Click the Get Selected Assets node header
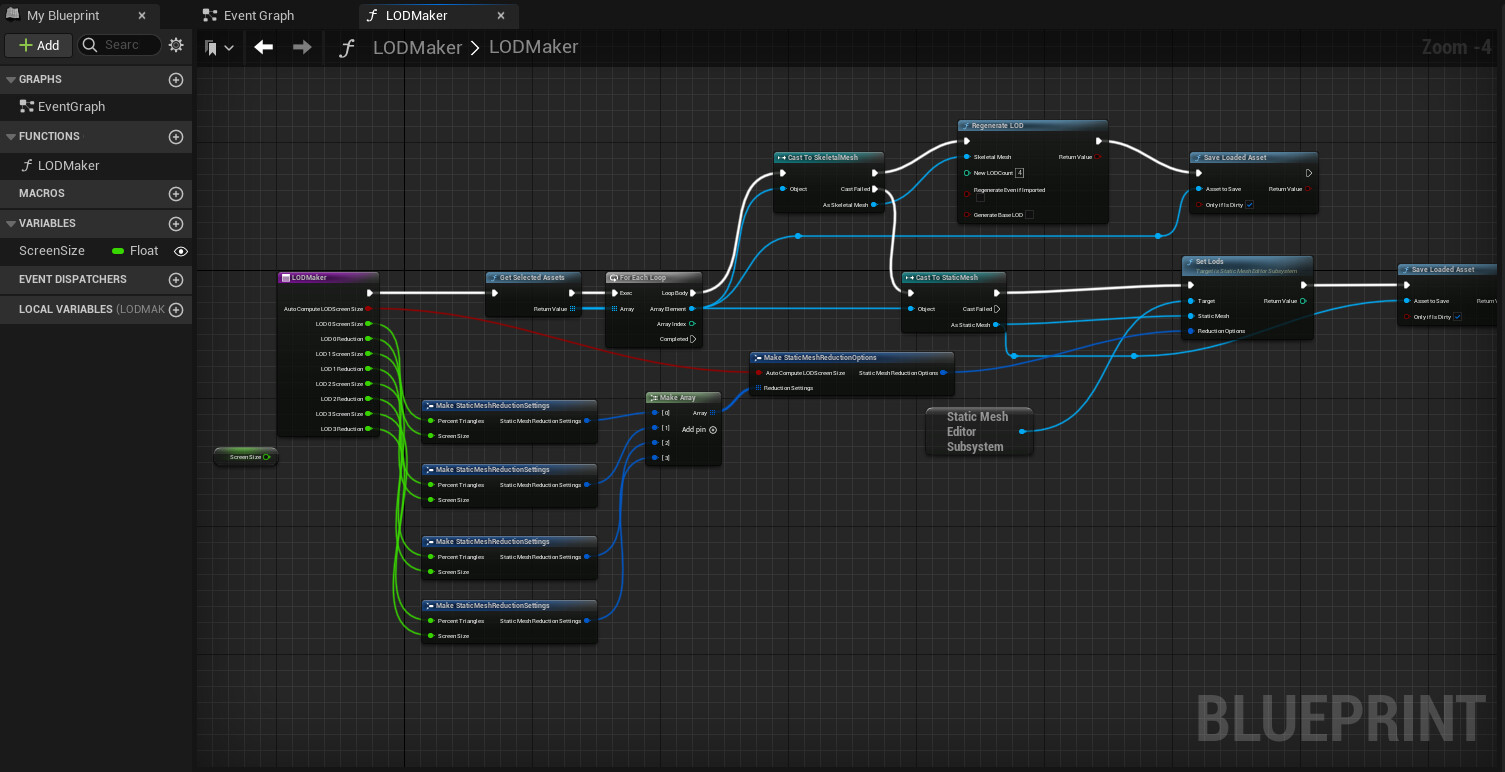The width and height of the screenshot is (1505, 772). 533,277
